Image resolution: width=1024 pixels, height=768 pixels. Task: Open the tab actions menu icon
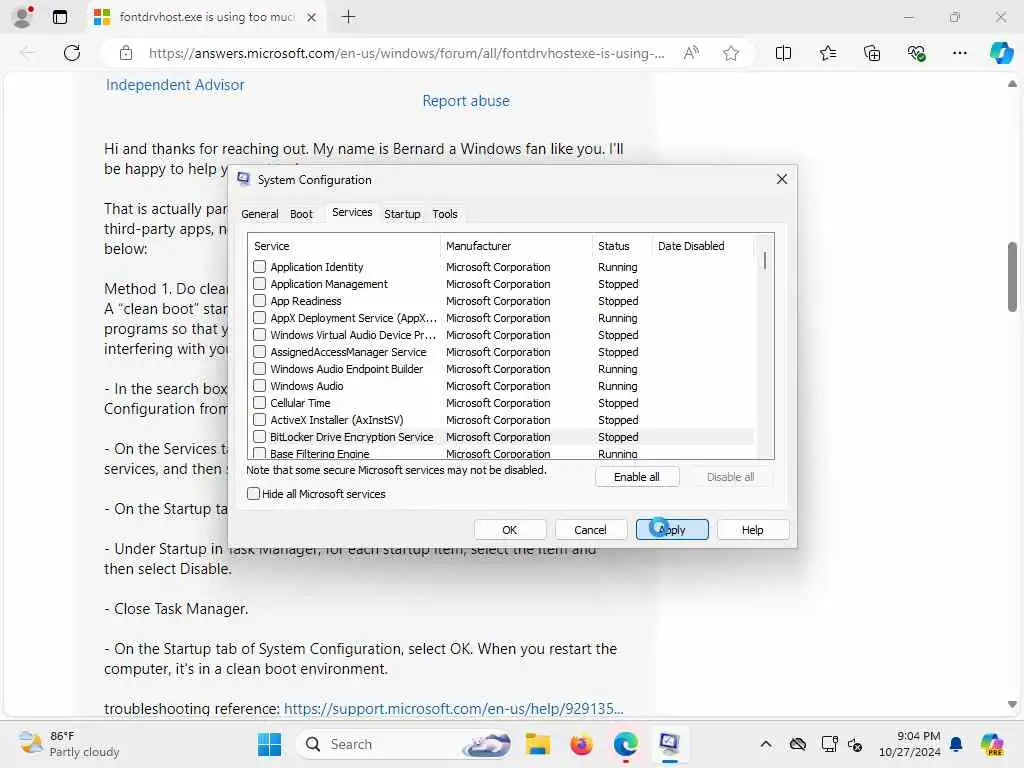click(x=59, y=17)
